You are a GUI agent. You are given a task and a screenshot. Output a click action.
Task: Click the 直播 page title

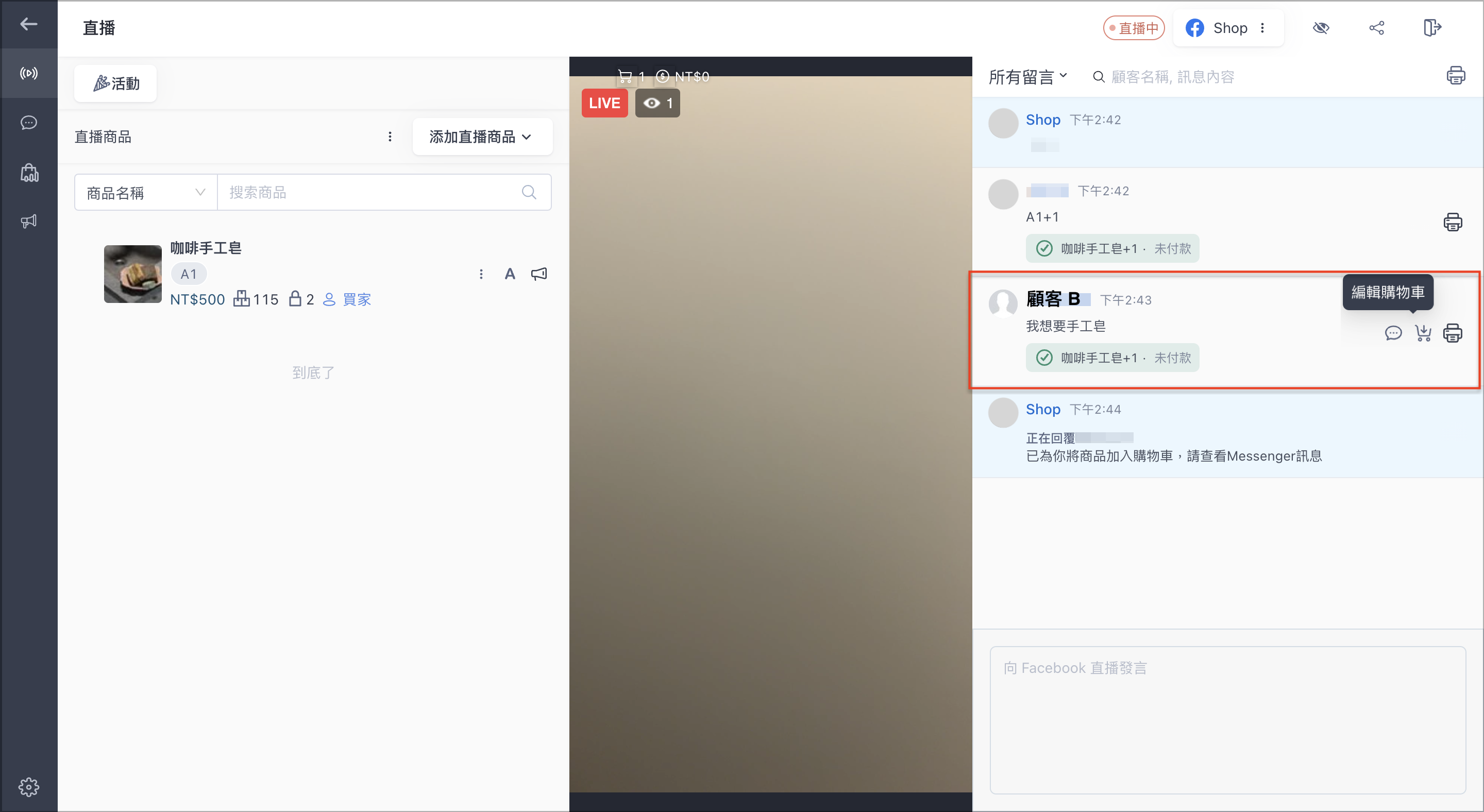click(99, 28)
